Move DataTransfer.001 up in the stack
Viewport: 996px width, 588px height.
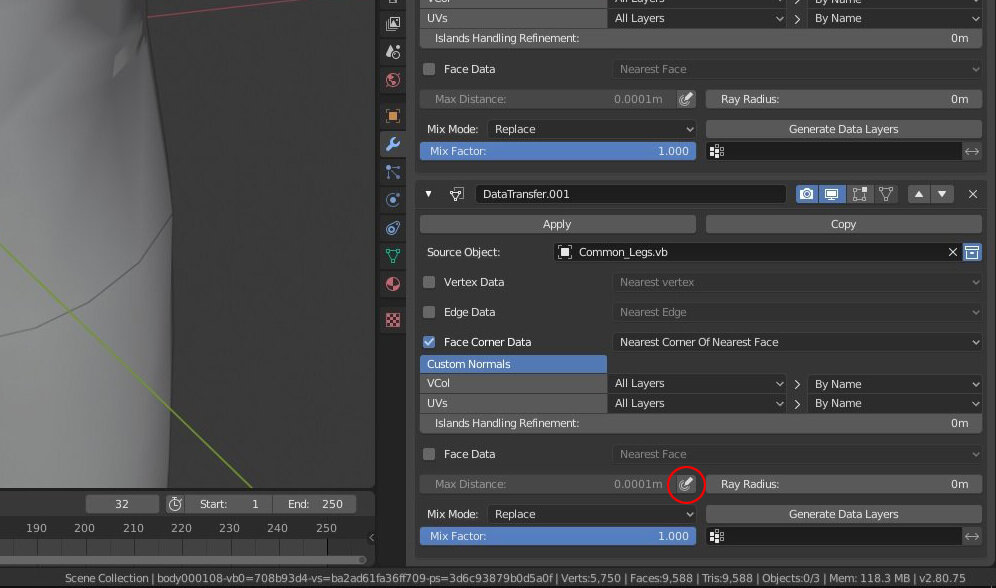click(919, 194)
